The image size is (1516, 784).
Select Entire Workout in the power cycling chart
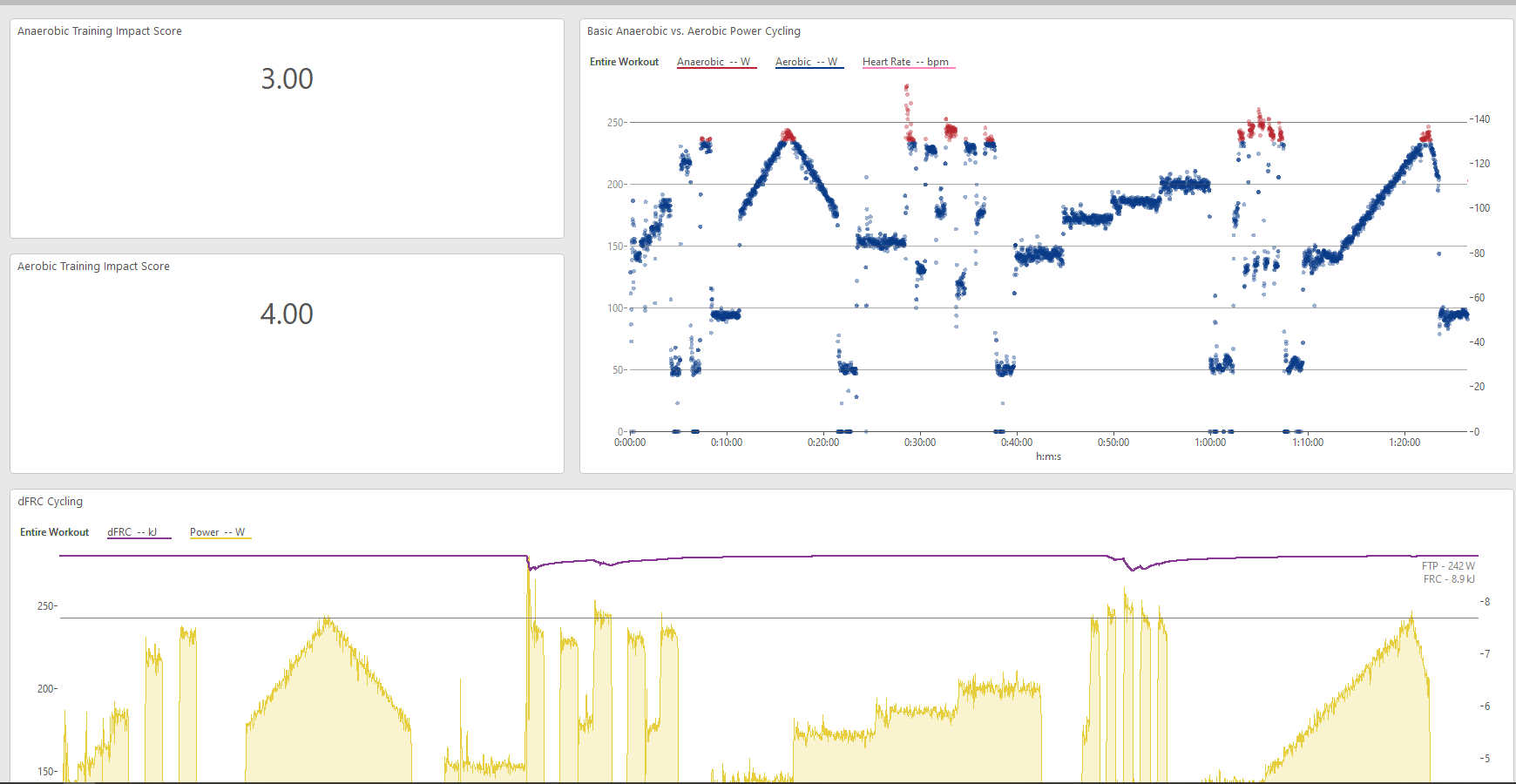(x=624, y=62)
